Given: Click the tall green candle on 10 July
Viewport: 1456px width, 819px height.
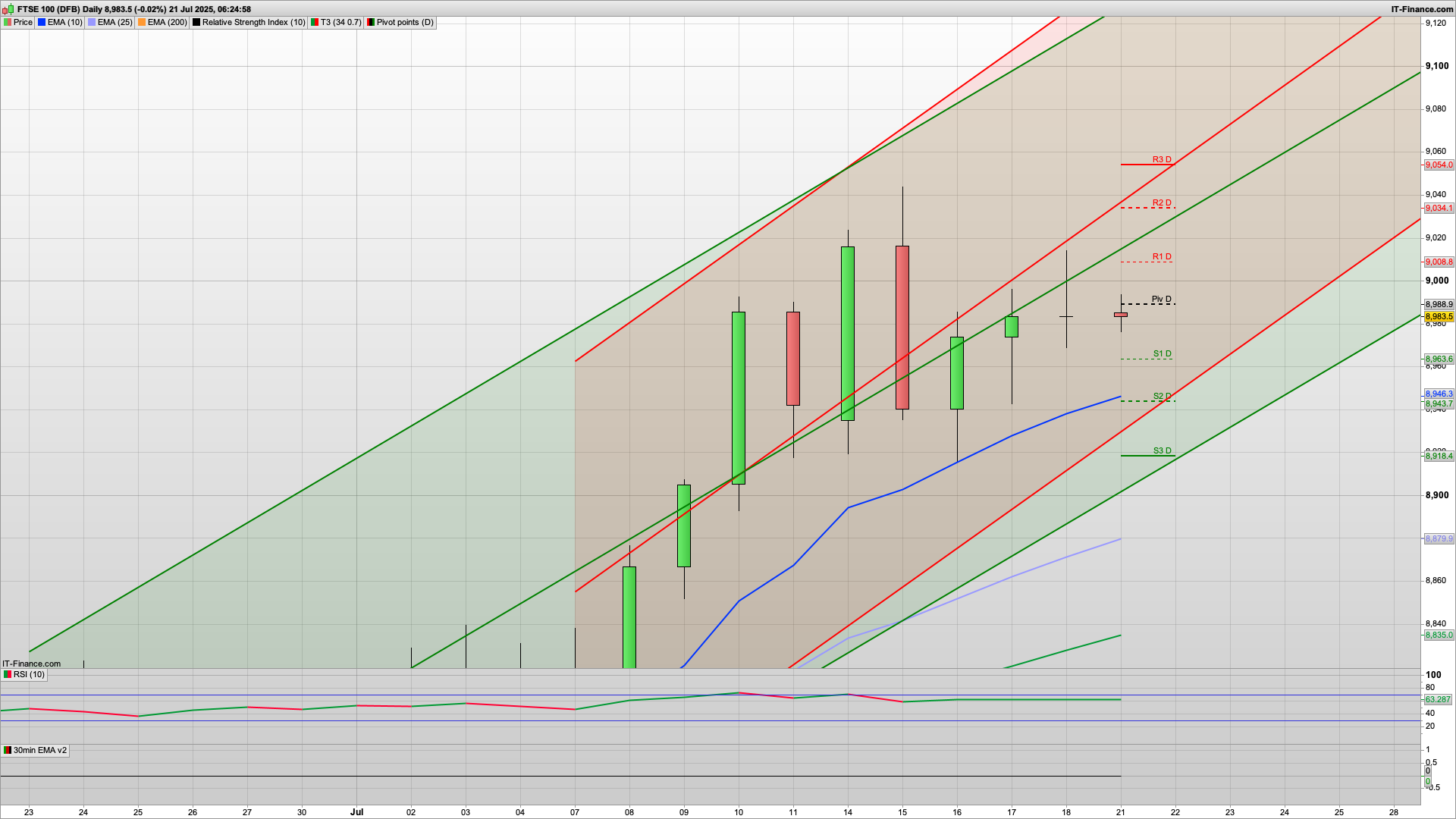Looking at the screenshot, I should [x=739, y=398].
